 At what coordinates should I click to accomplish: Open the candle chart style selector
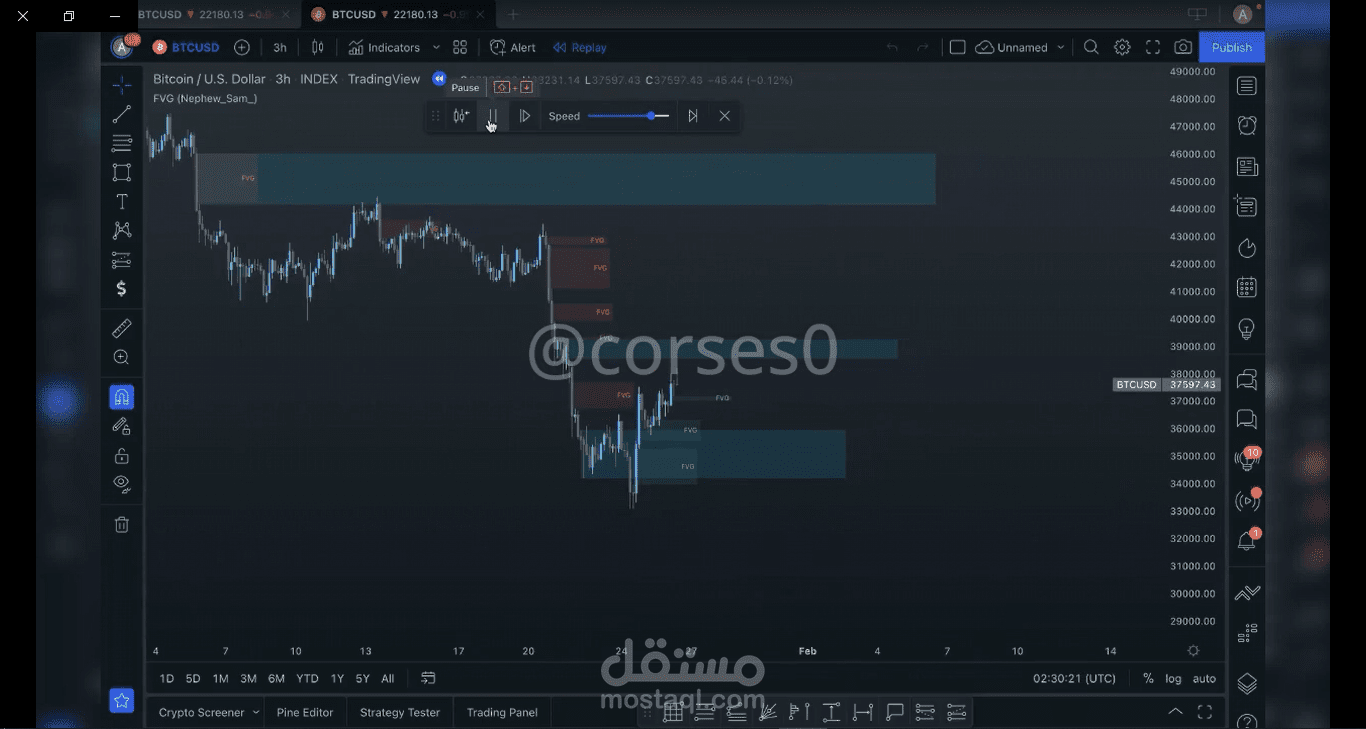point(317,47)
